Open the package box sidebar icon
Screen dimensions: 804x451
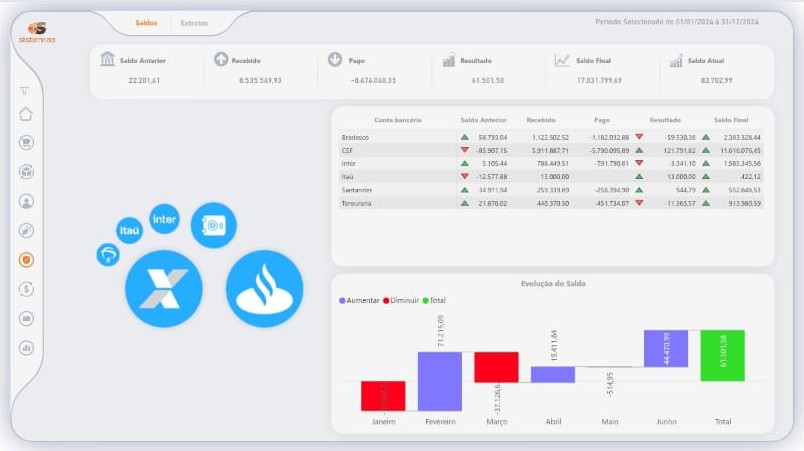pyautogui.click(x=26, y=172)
